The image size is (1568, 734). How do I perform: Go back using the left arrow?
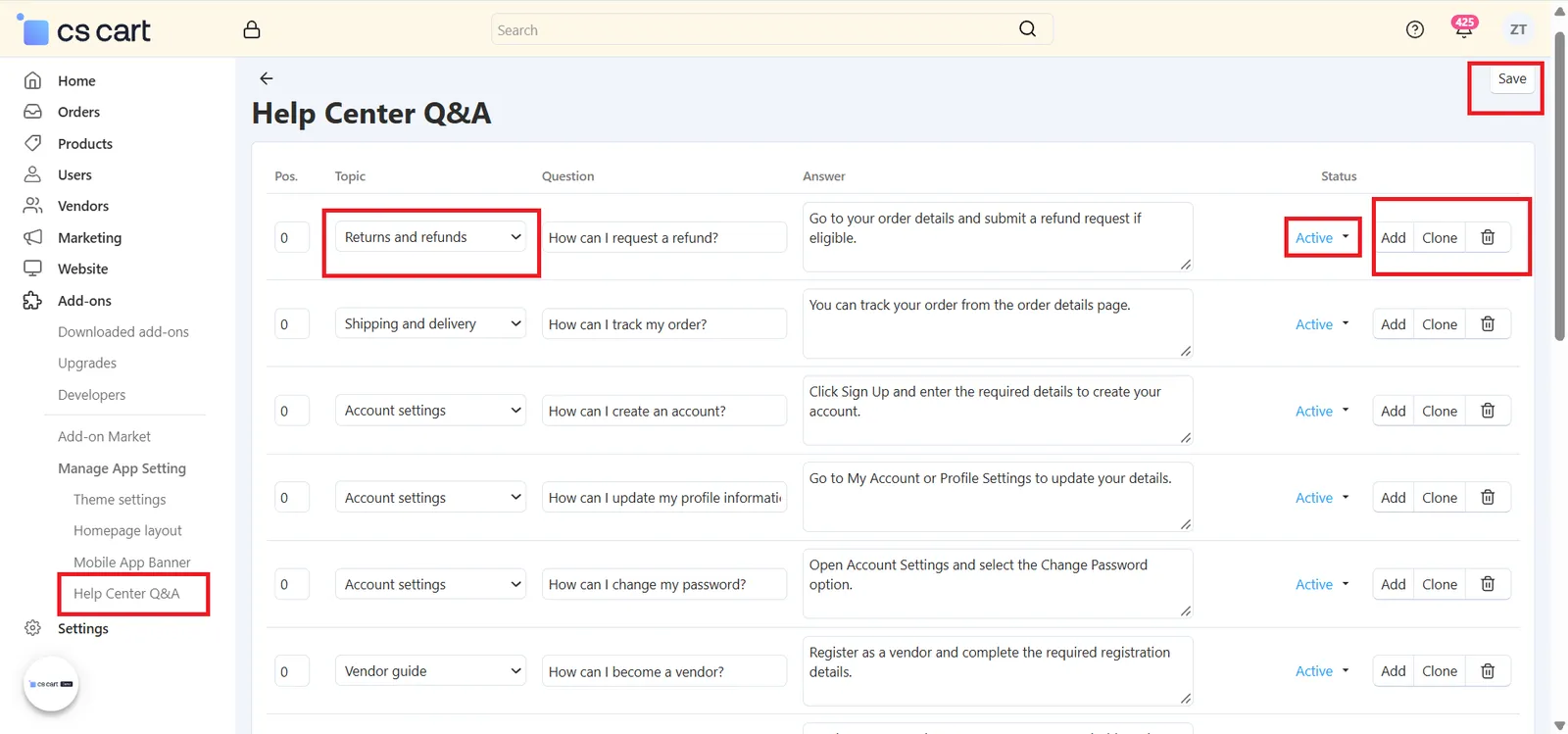267,78
